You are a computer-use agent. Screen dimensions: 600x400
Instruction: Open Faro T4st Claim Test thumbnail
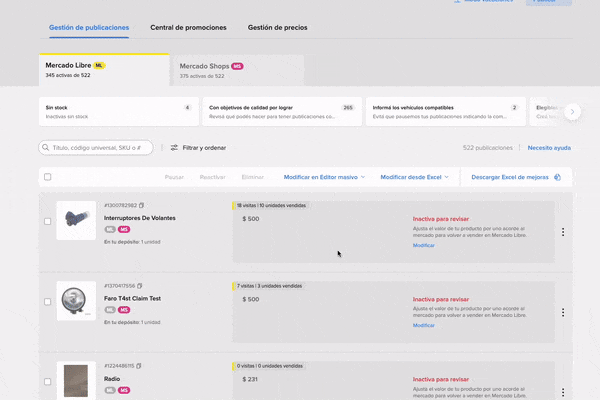[x=76, y=301]
